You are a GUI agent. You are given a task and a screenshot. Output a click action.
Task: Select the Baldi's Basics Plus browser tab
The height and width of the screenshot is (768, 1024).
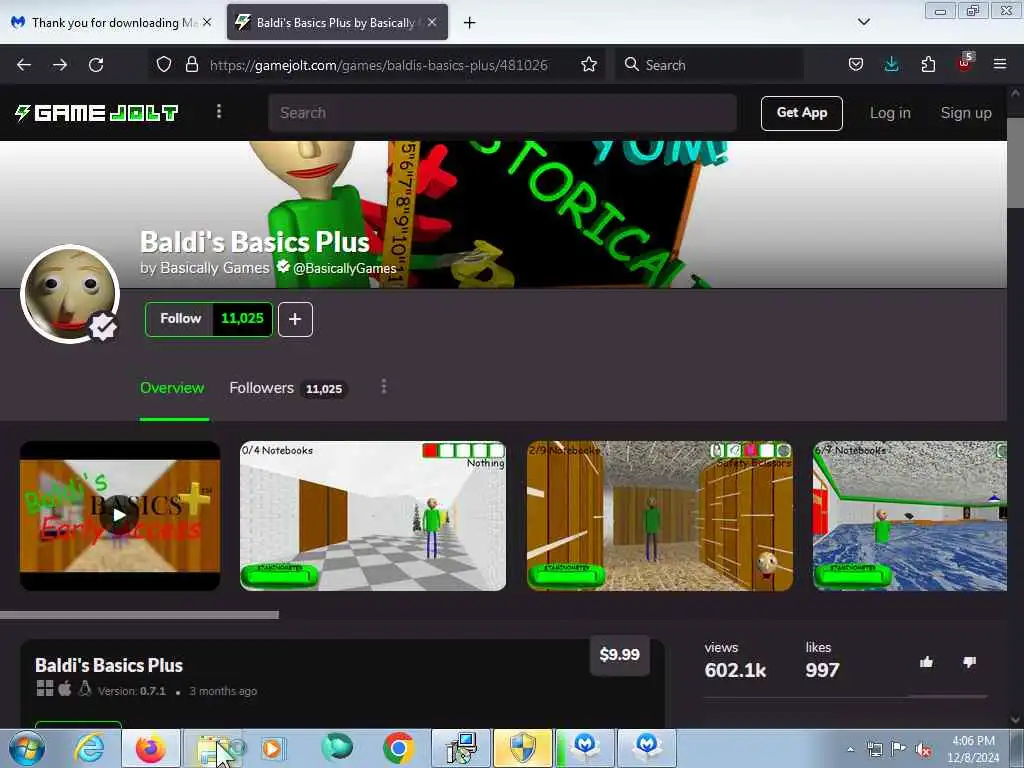pyautogui.click(x=336, y=23)
